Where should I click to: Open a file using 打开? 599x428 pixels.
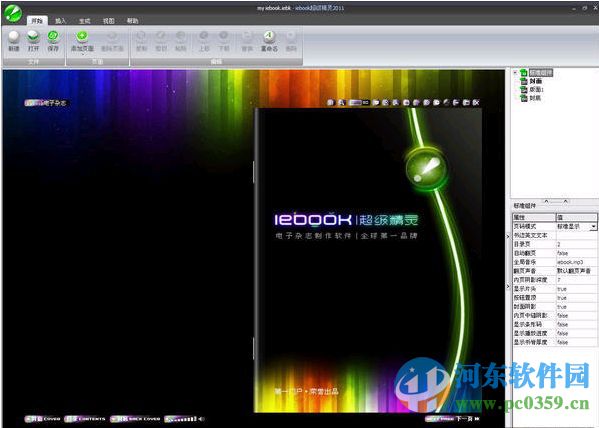(x=33, y=41)
